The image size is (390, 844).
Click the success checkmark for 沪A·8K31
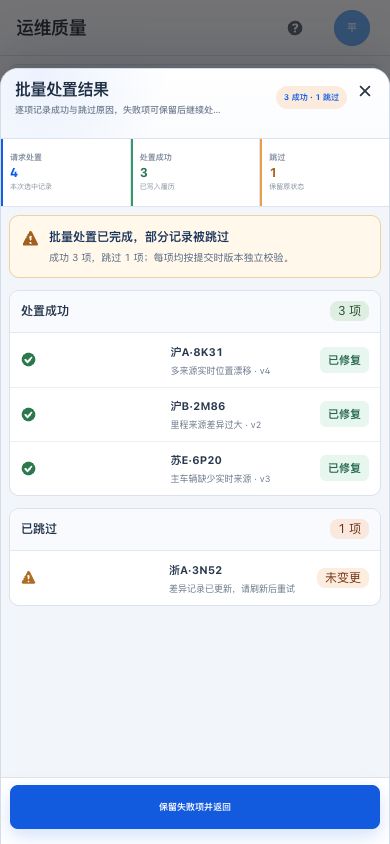29,360
